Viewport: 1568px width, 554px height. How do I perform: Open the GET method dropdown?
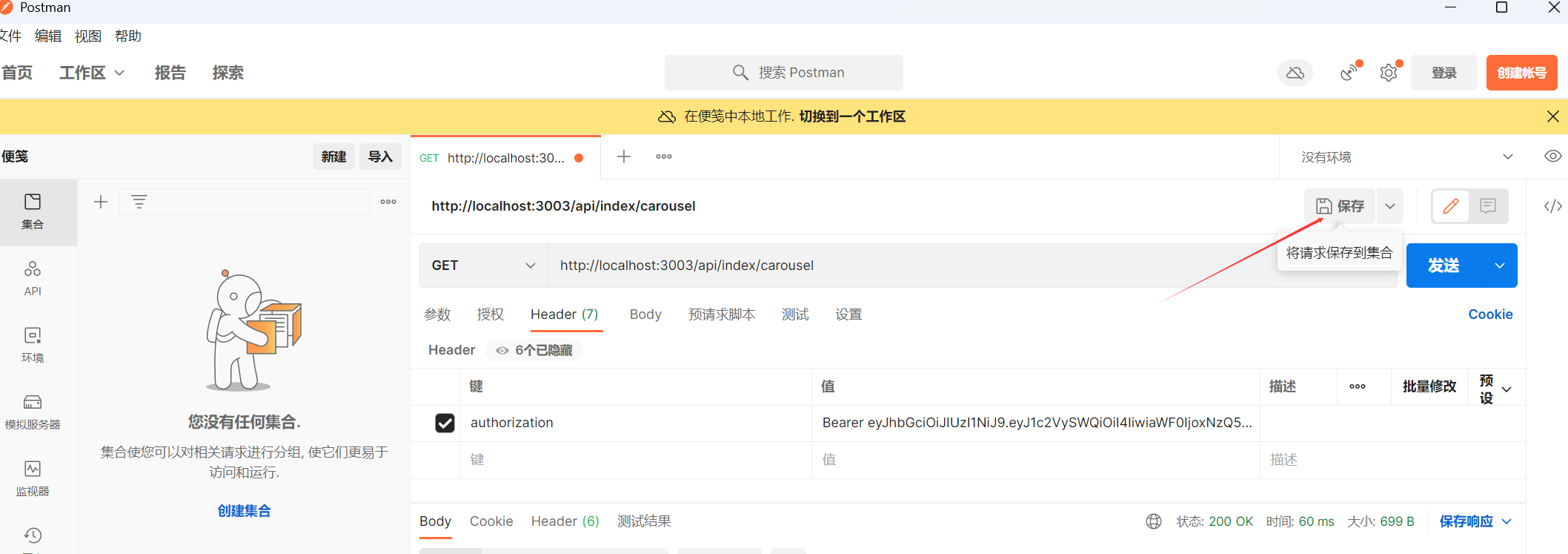coord(484,266)
